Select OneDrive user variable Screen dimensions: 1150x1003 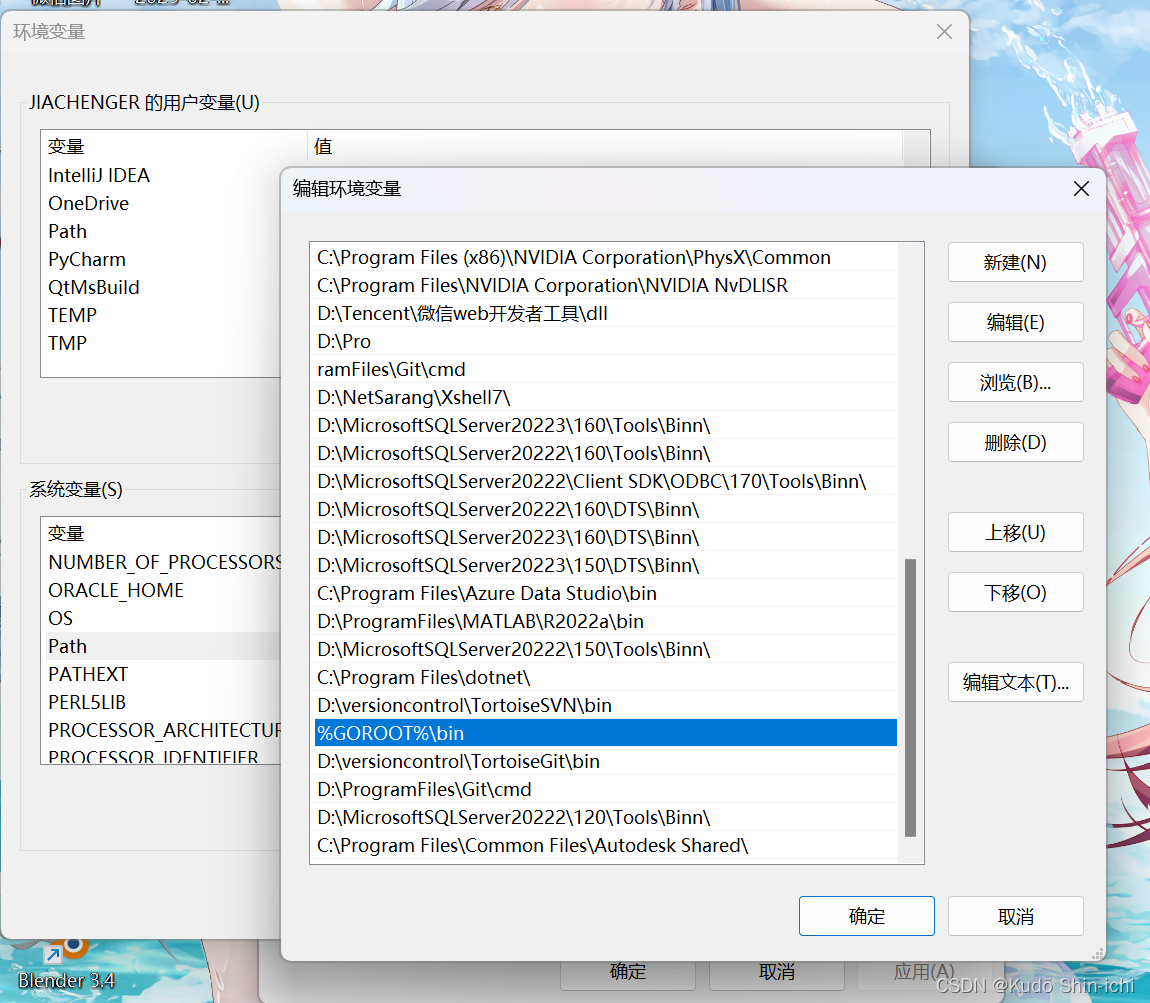click(89, 203)
